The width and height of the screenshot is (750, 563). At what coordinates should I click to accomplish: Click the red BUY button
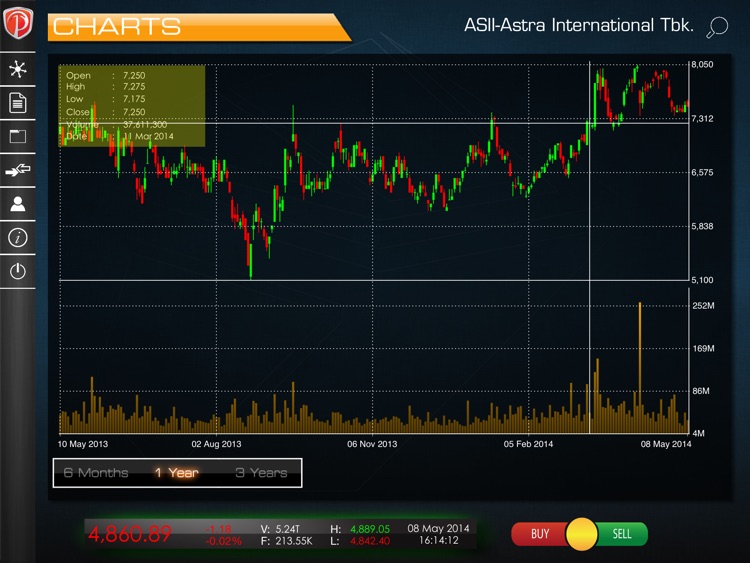click(539, 534)
